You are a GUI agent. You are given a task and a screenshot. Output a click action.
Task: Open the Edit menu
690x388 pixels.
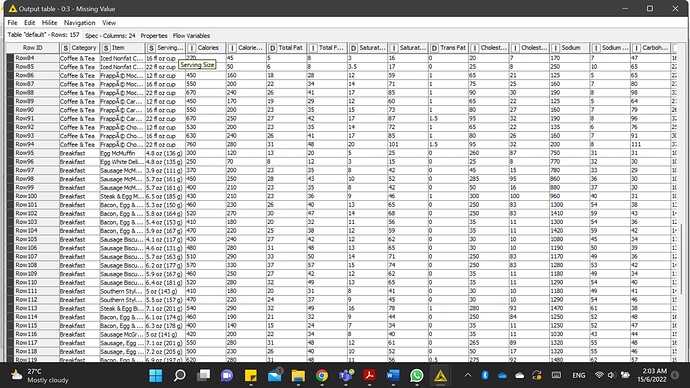[29, 22]
